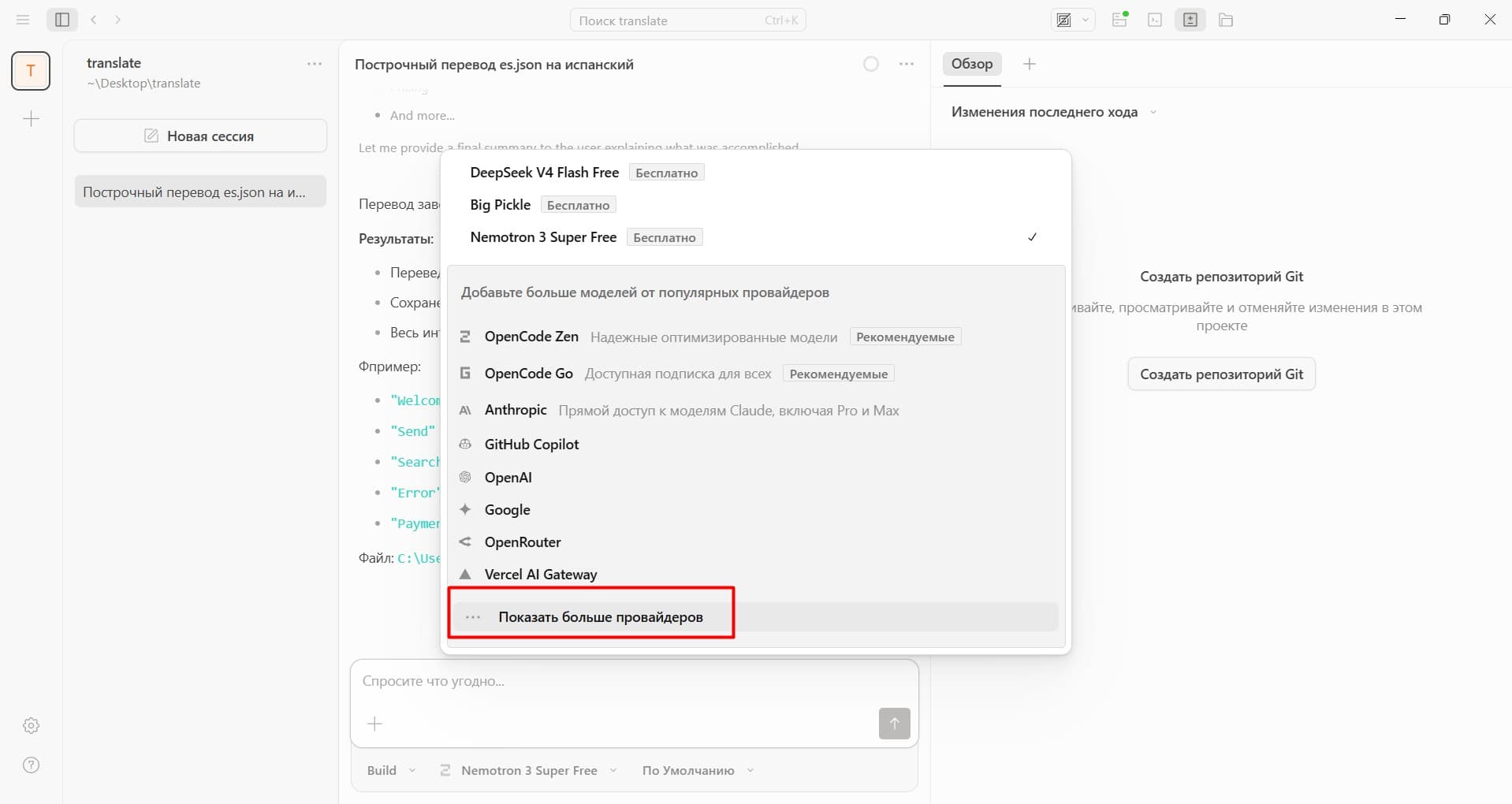The image size is (1512, 804).
Task: Open the hamburger menu icon
Action: click(x=23, y=20)
